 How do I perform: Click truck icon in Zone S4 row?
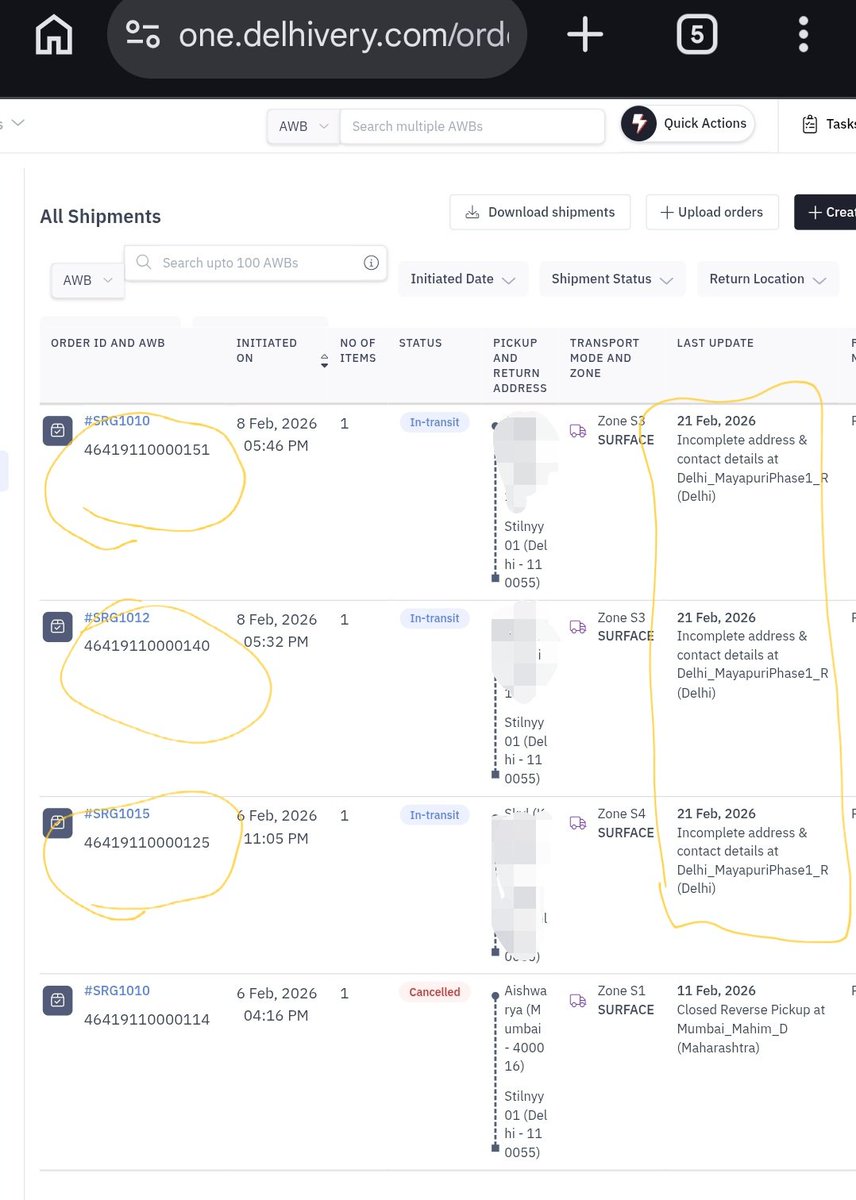(578, 823)
